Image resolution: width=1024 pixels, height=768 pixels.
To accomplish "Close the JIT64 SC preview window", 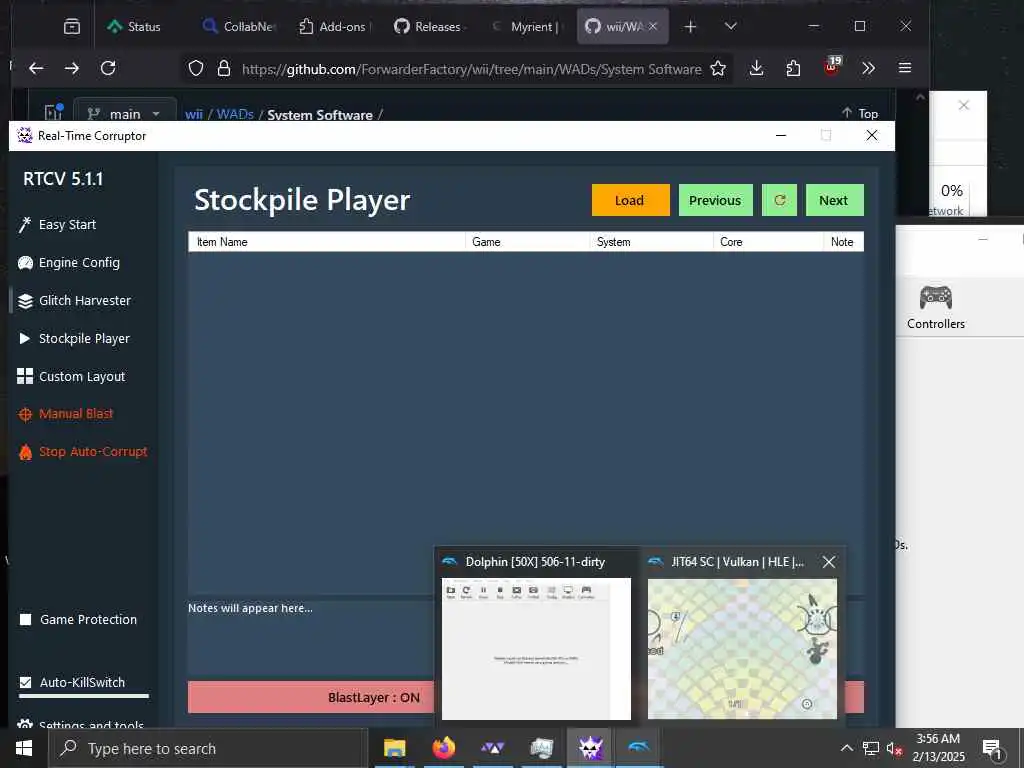I will pyautogui.click(x=829, y=562).
